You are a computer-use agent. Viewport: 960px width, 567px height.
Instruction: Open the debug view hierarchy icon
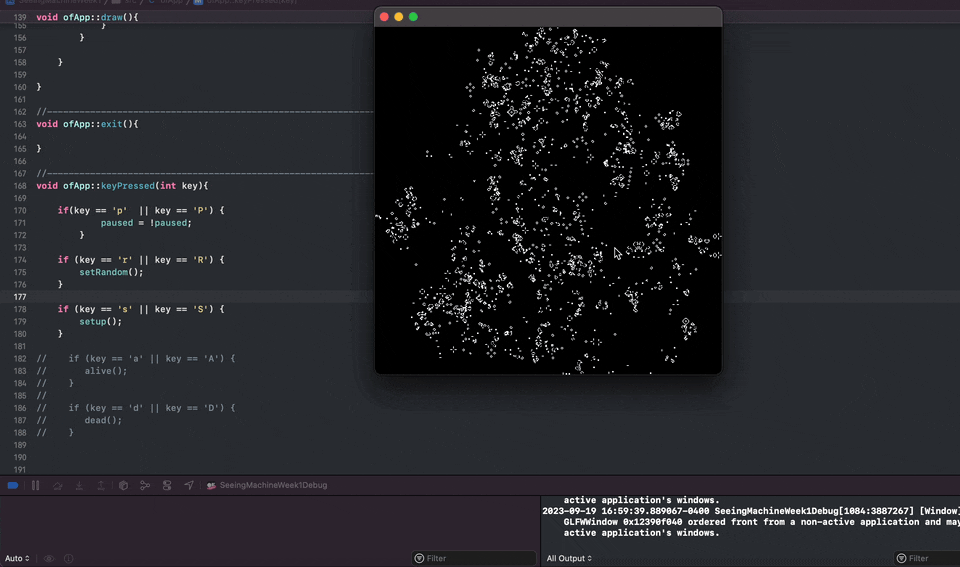click(123, 485)
